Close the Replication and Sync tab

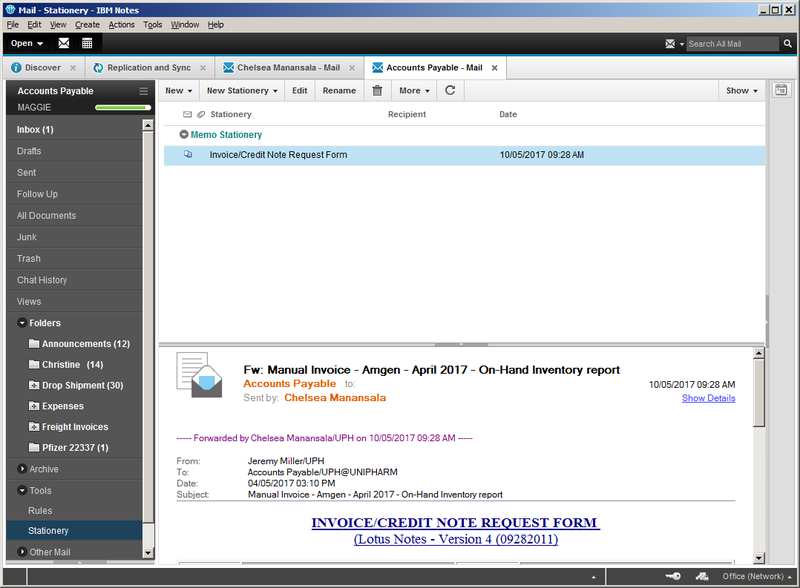203,67
